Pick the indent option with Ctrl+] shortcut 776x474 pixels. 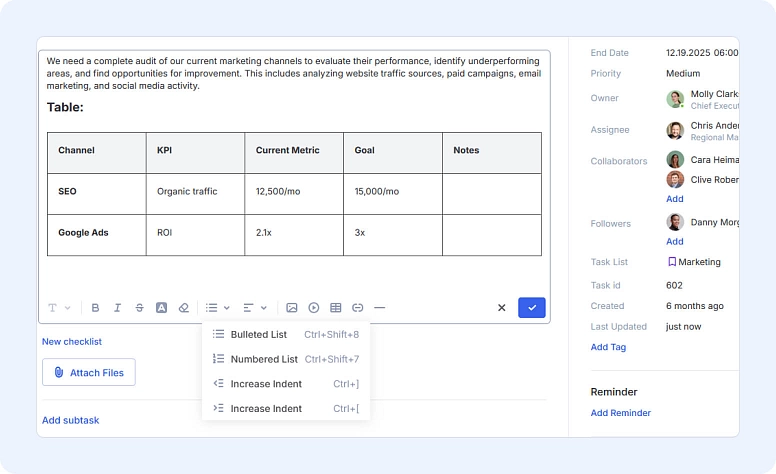tap(264, 384)
